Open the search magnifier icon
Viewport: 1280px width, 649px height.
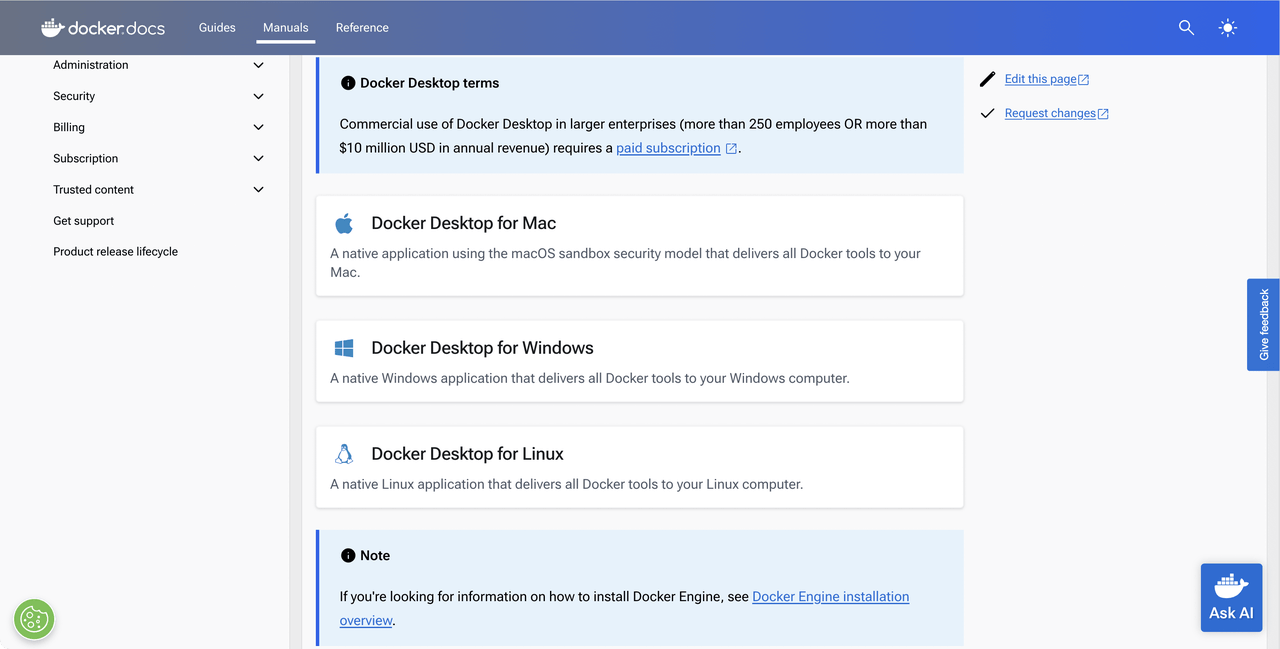pos(1186,28)
